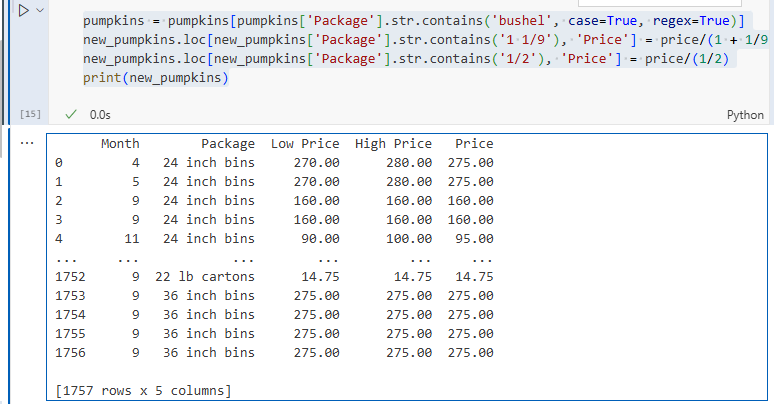Click the 0.0s execution time
This screenshot has width=774, height=404.
[x=100, y=115]
